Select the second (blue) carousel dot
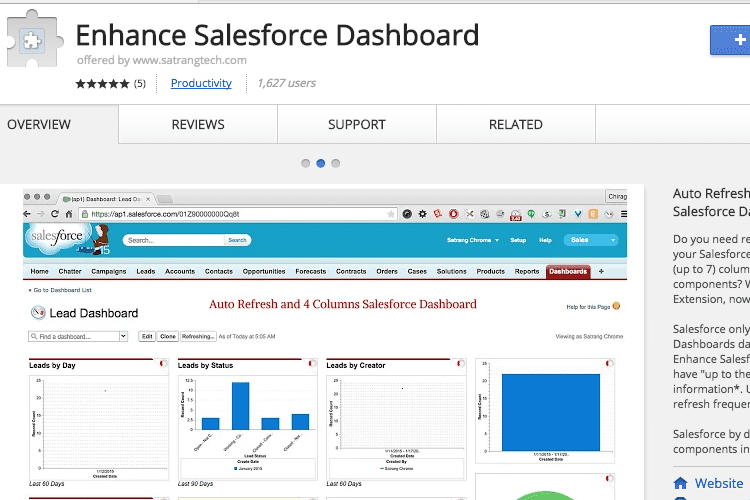 point(321,164)
